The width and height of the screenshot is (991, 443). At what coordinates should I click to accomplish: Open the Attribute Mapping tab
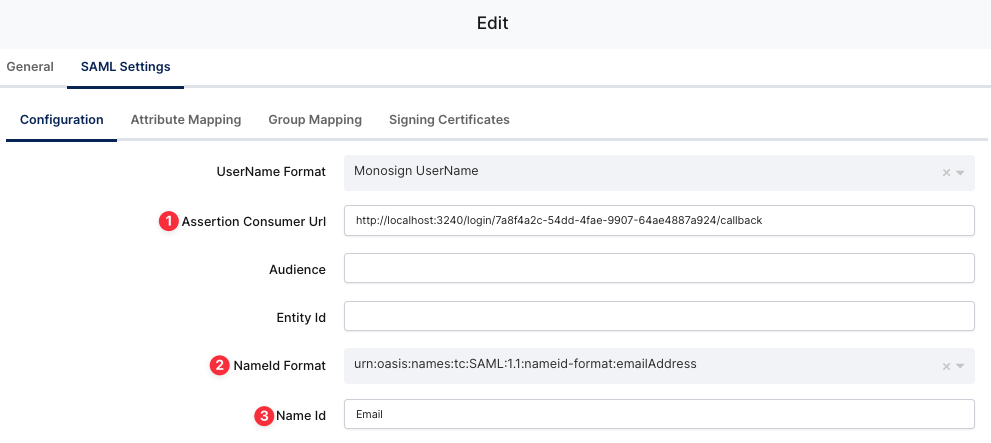[x=186, y=120]
